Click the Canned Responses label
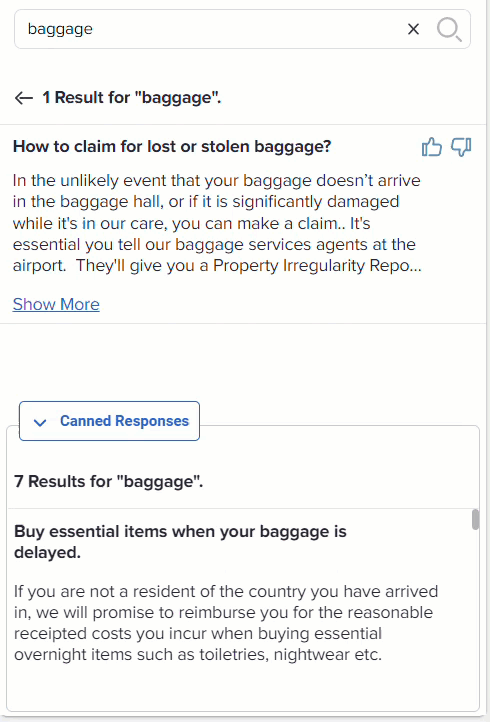The width and height of the screenshot is (490, 722). pyautogui.click(x=124, y=421)
